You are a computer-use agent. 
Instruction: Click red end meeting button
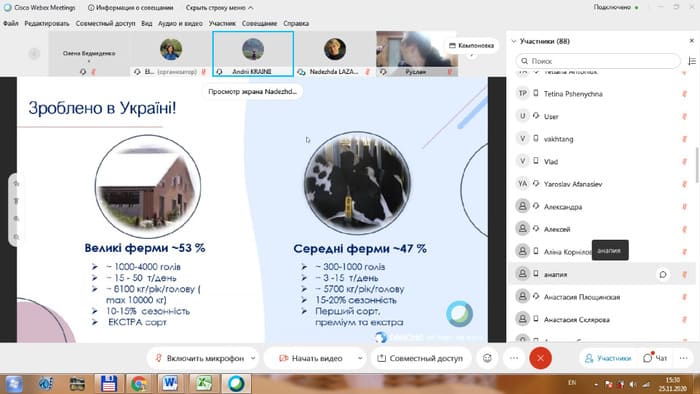[541, 358]
